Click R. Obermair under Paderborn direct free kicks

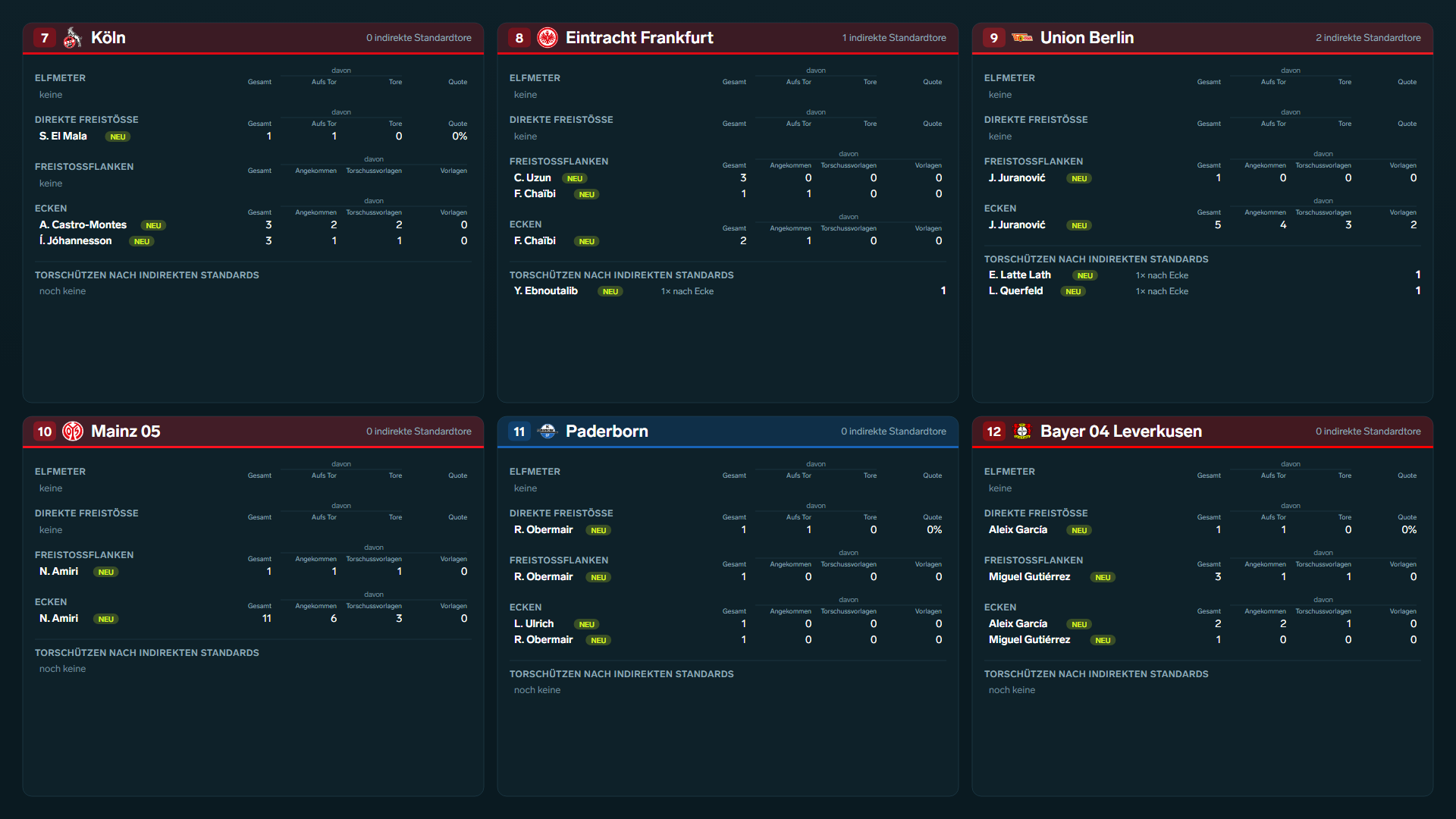point(543,530)
